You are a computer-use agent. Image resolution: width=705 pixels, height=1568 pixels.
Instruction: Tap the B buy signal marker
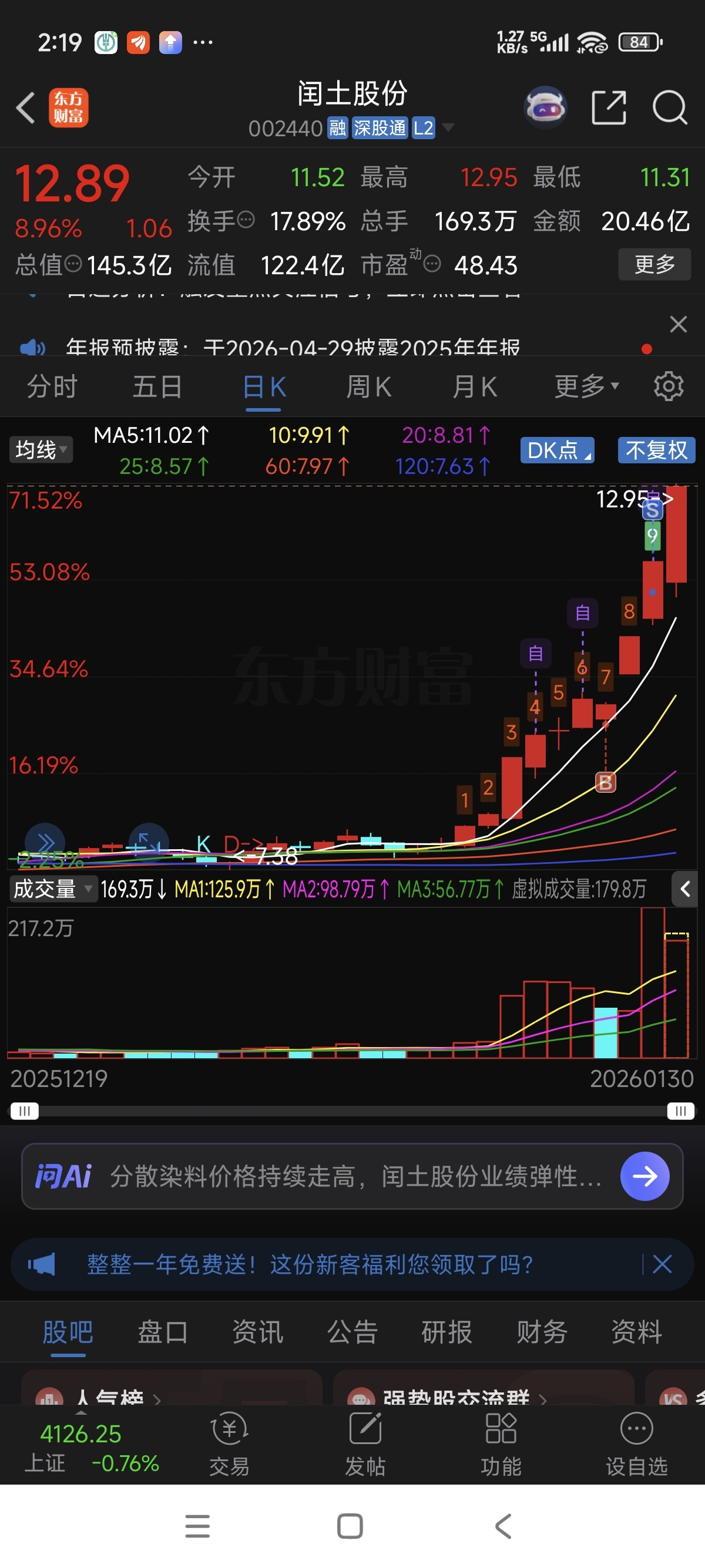tap(605, 783)
